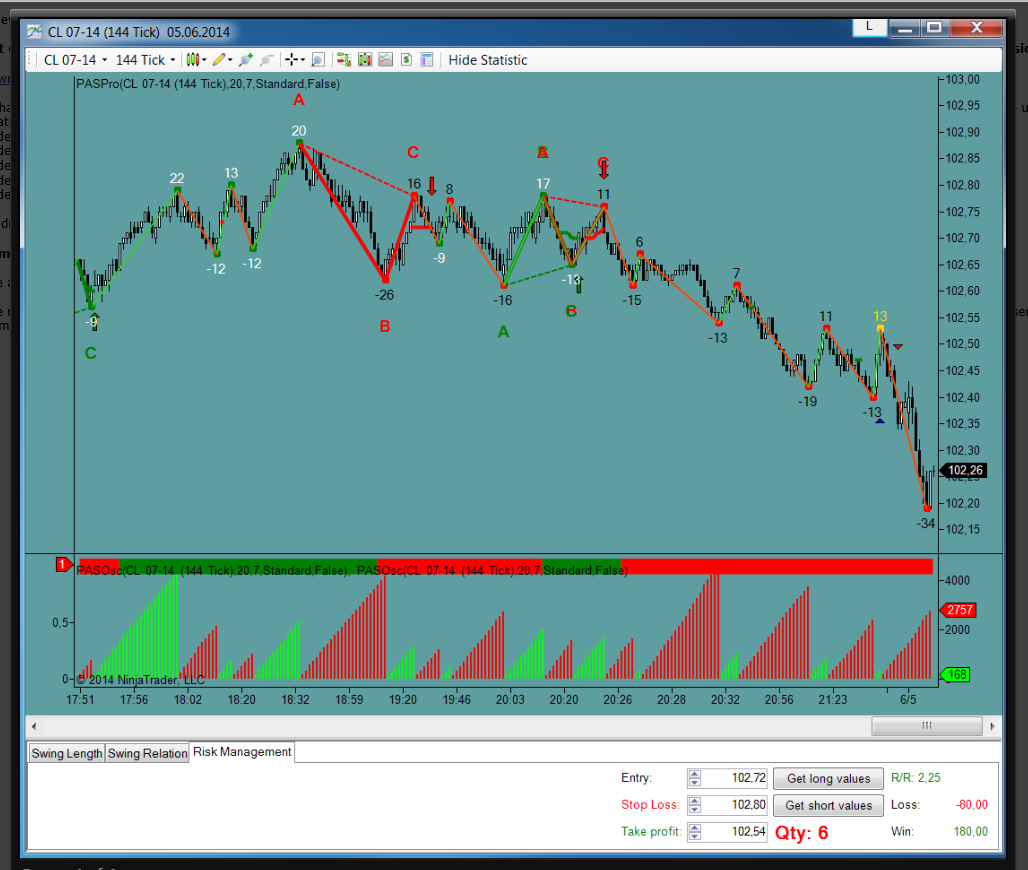The height and width of the screenshot is (870, 1028).
Task: Click the red panel marker labeled 1
Action: click(x=64, y=564)
